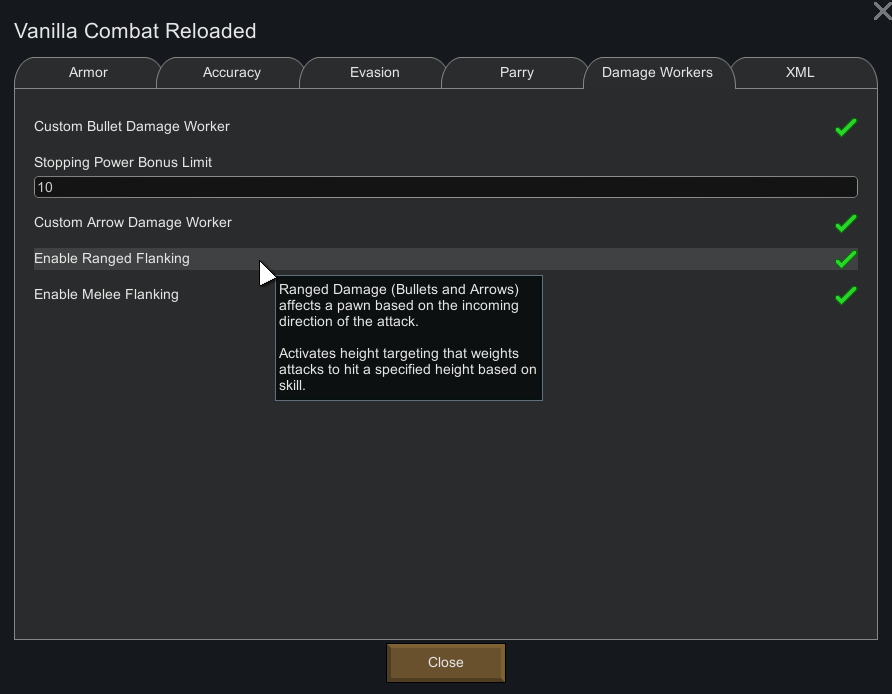Screen dimensions: 892x694
Task: Uncheck the Enable Melee Flanking checkmark
Action: point(845,295)
